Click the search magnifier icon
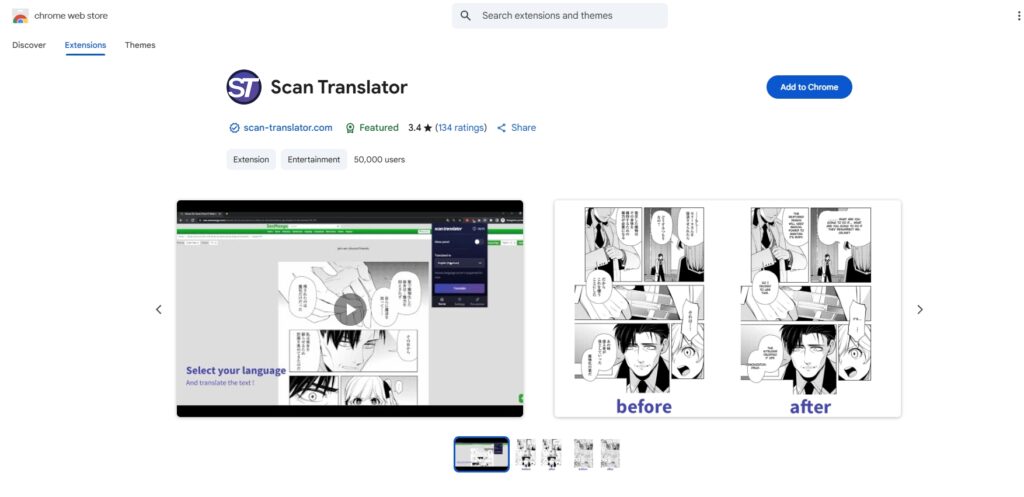Viewport: 1024px width, 497px height. tap(466, 16)
